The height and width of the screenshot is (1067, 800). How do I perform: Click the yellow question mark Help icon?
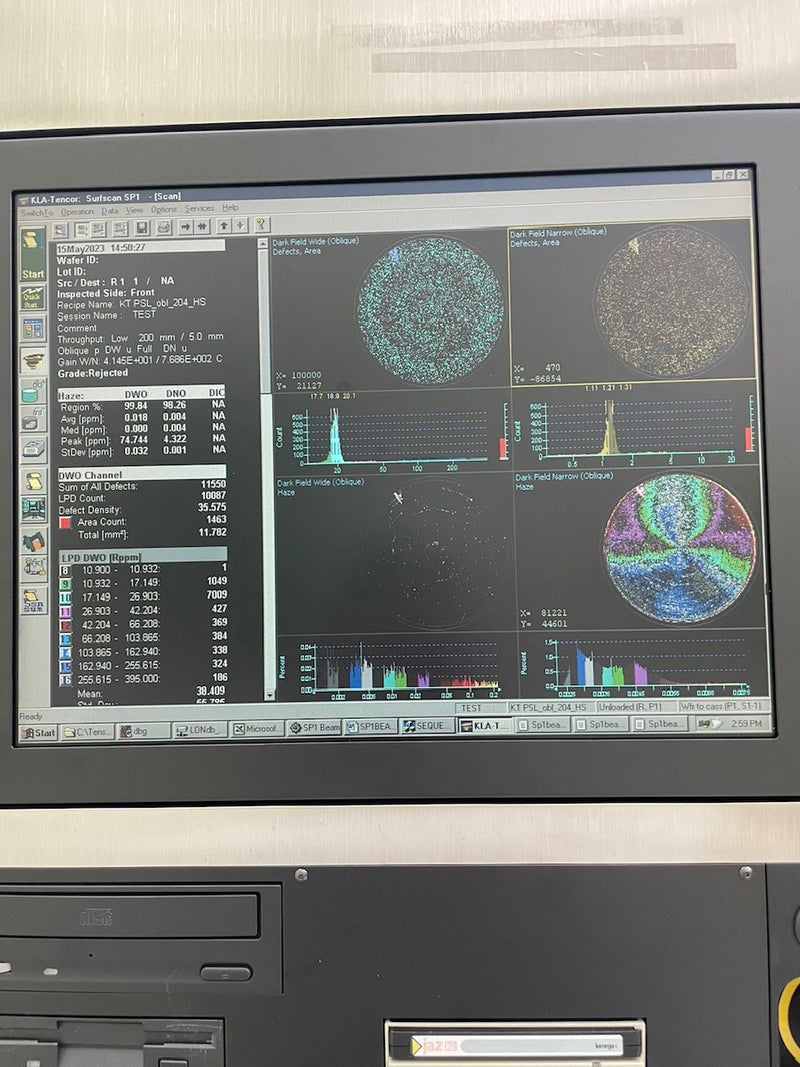pos(261,225)
